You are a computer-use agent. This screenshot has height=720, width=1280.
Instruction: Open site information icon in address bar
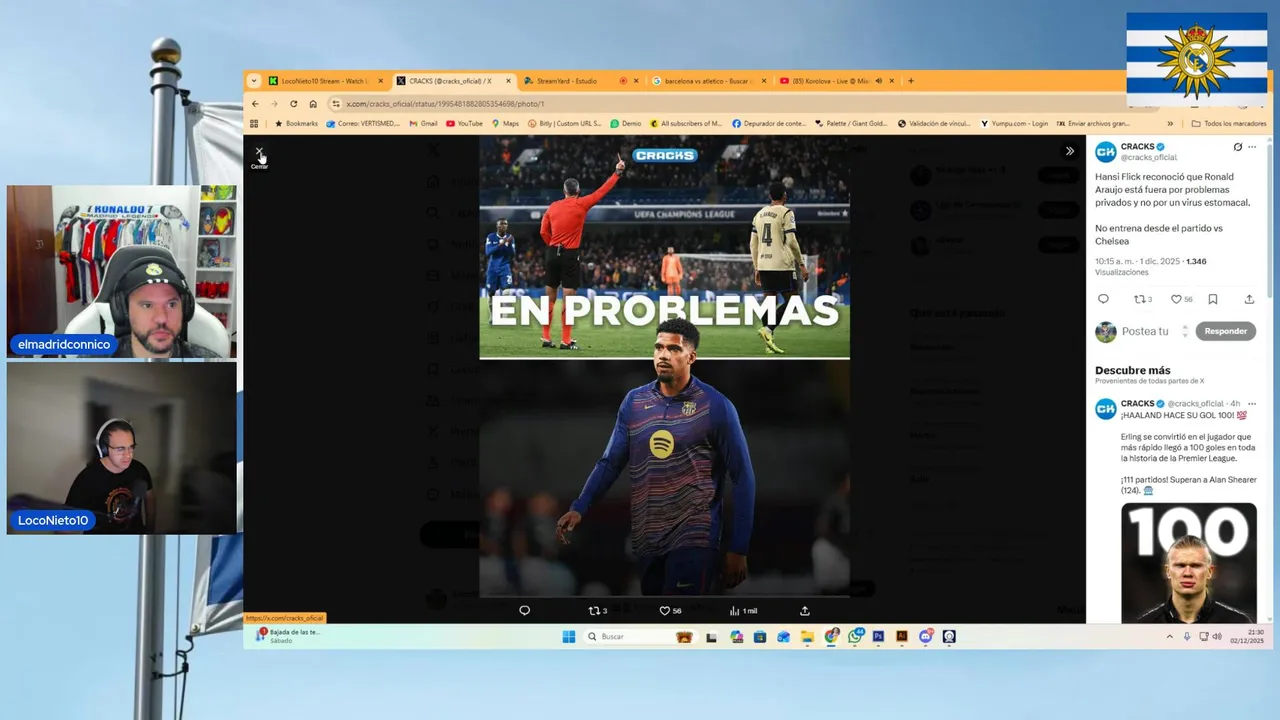pos(336,104)
